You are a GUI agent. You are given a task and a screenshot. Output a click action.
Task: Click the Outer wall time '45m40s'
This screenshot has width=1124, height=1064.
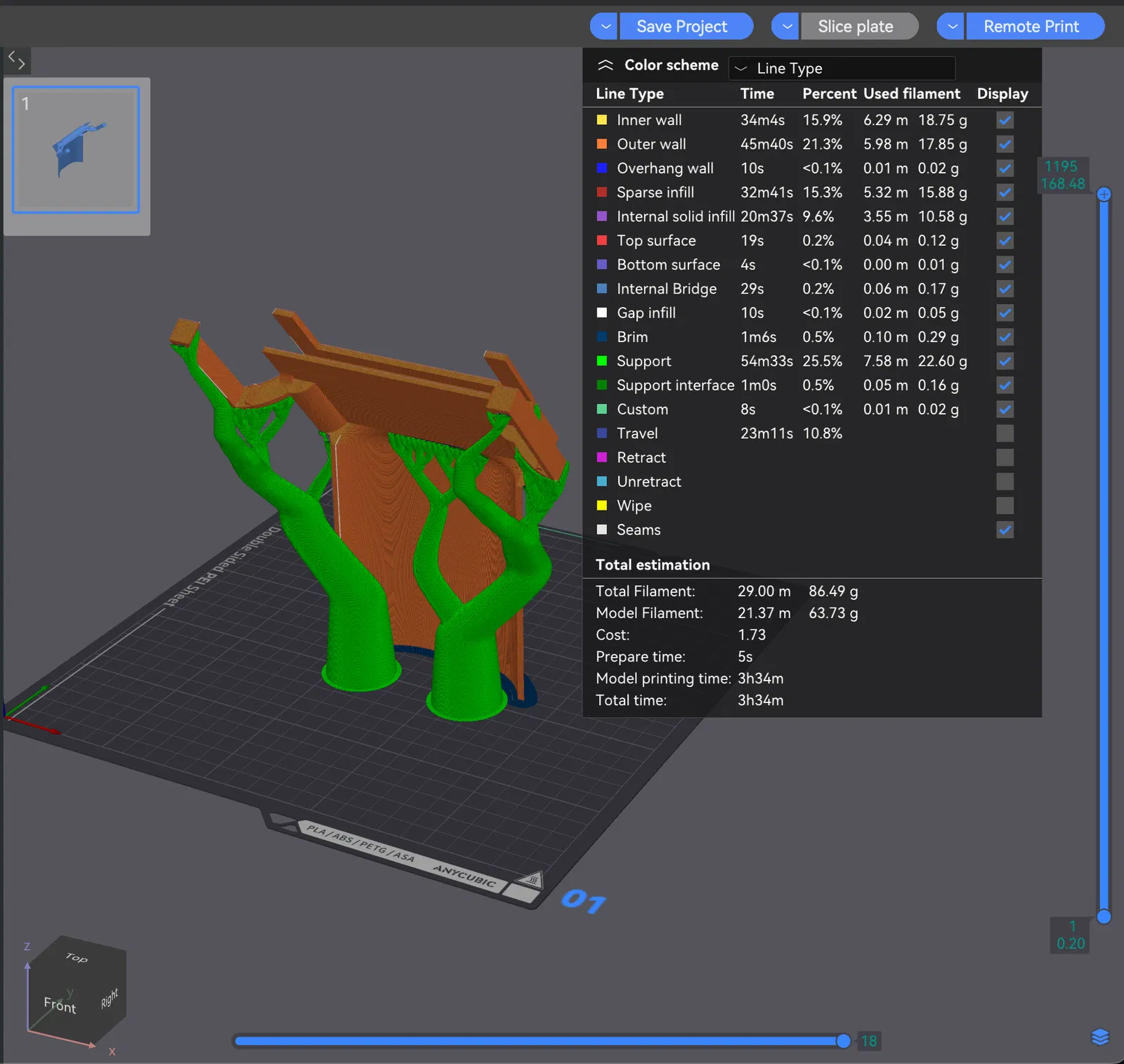(766, 144)
